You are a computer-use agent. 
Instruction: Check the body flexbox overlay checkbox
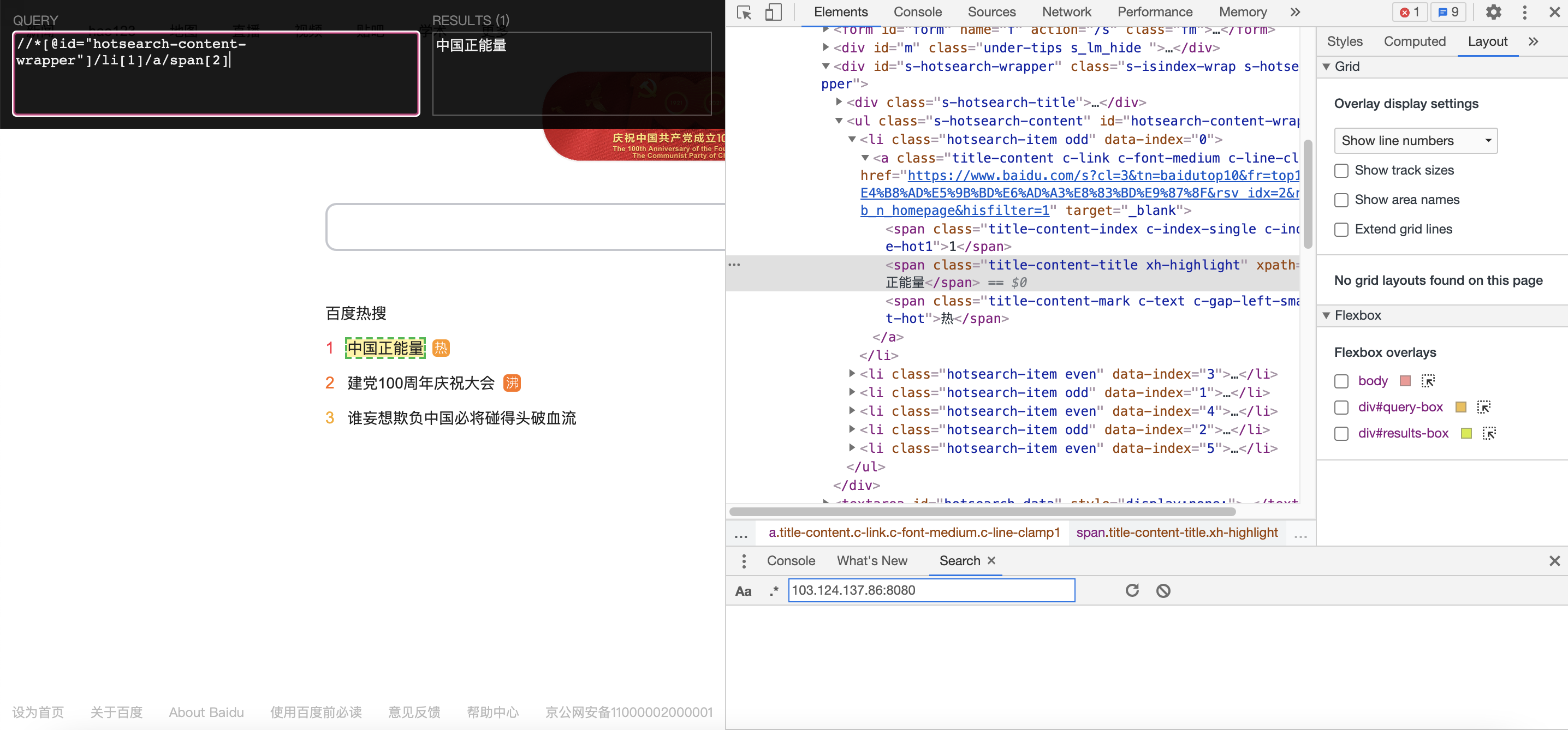1341,381
